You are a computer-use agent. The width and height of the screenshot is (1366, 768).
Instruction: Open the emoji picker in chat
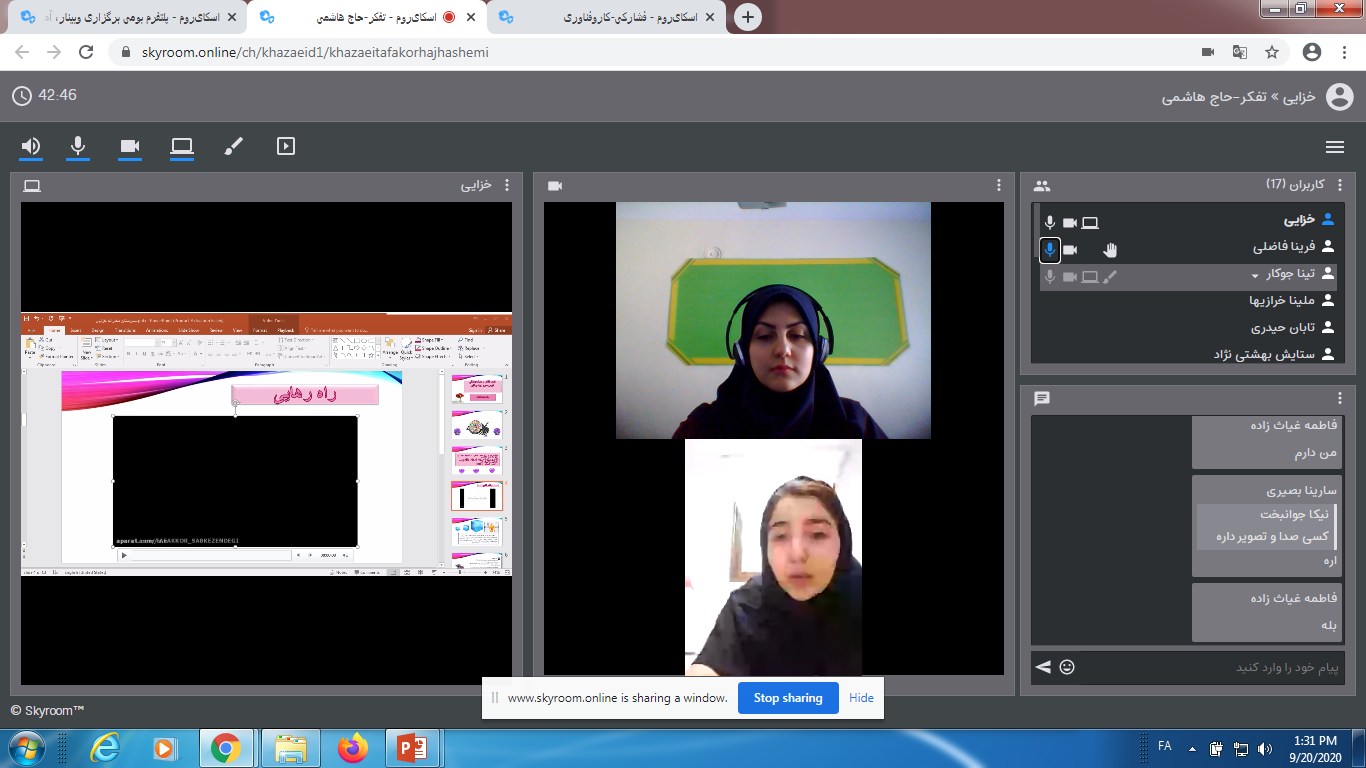[1067, 667]
